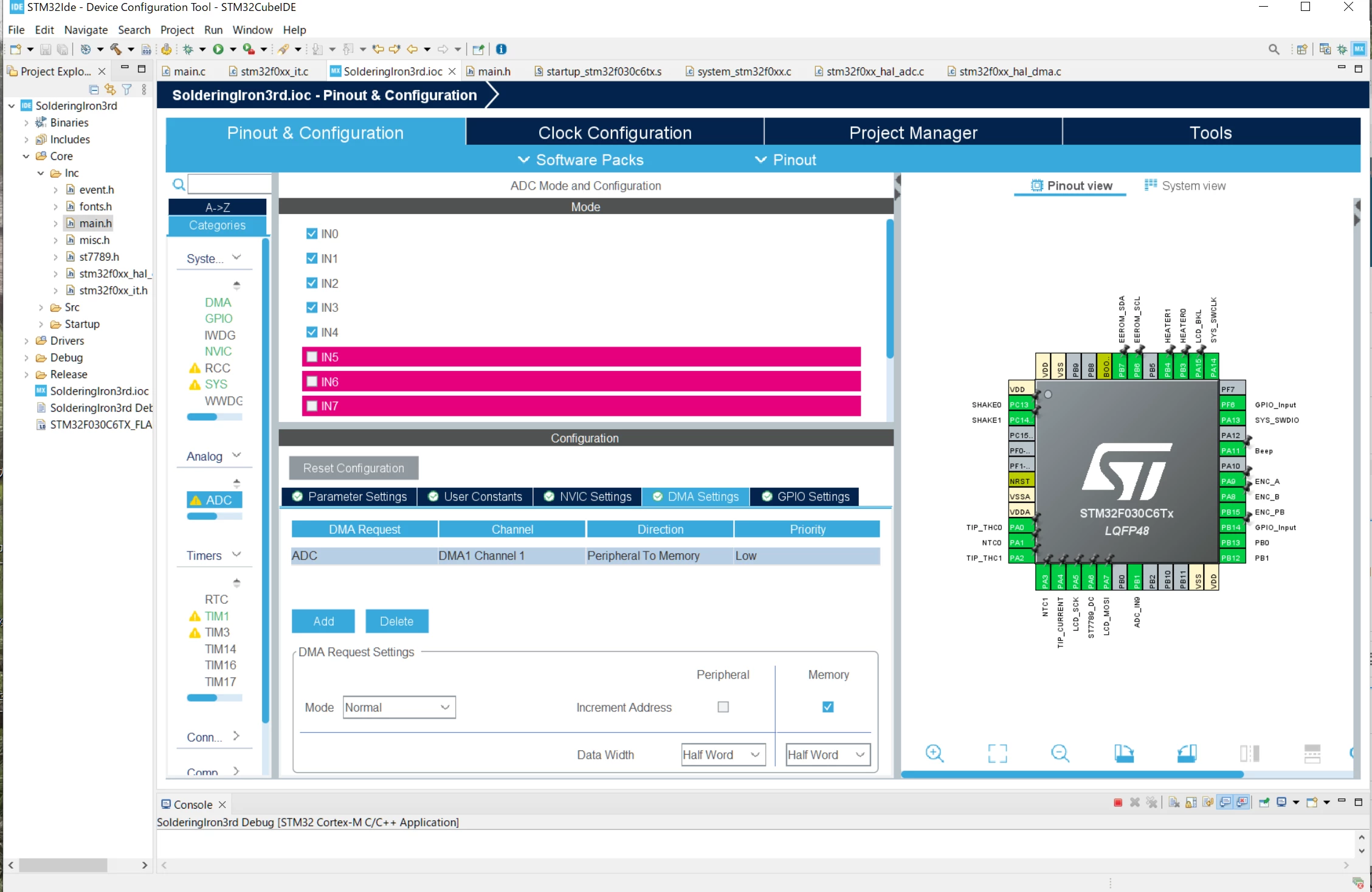Click the Reset Configuration button
This screenshot has height=892, width=1372.
click(x=354, y=468)
